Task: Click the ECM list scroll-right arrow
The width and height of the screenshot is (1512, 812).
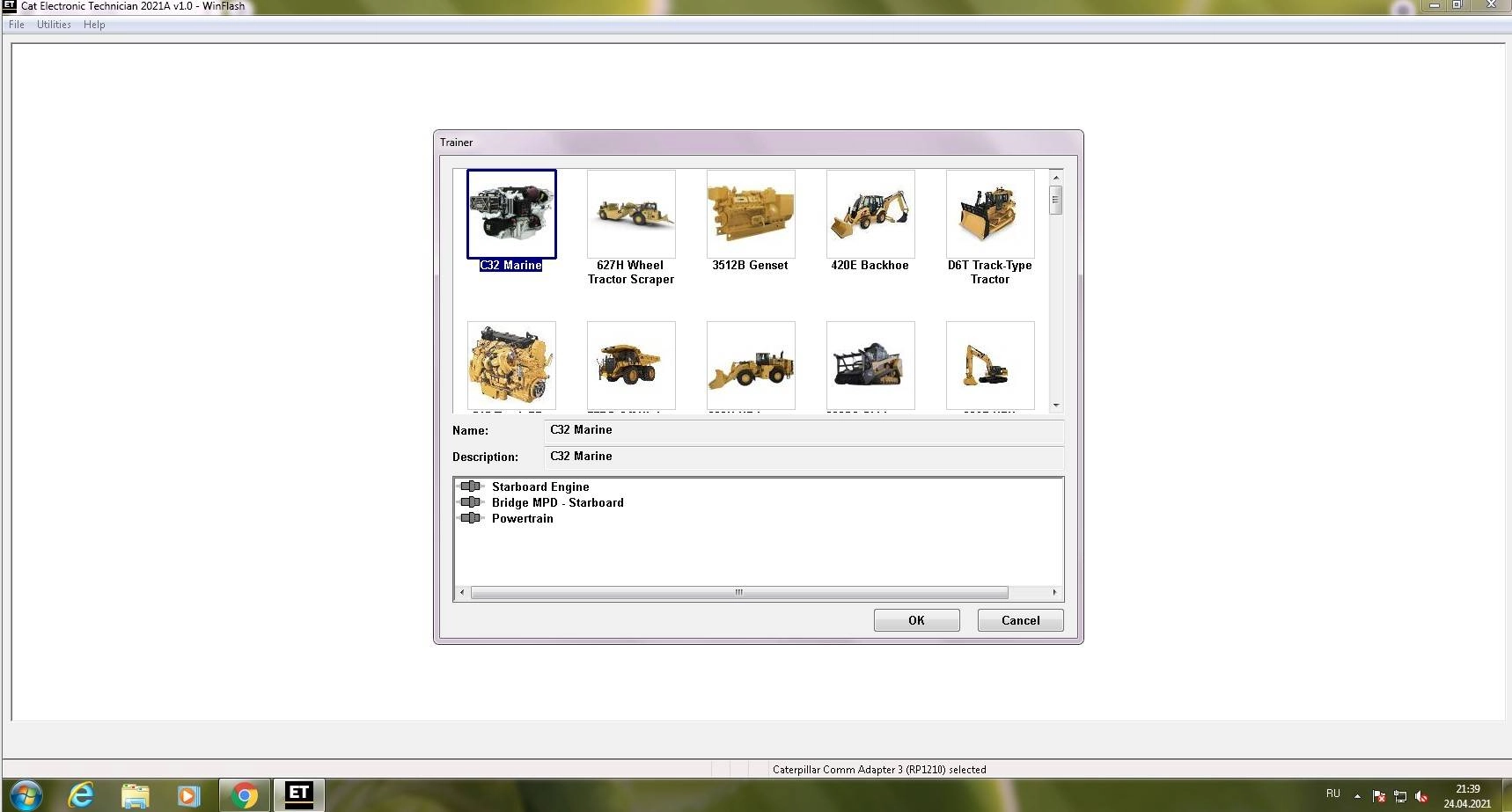Action: pos(1054,592)
